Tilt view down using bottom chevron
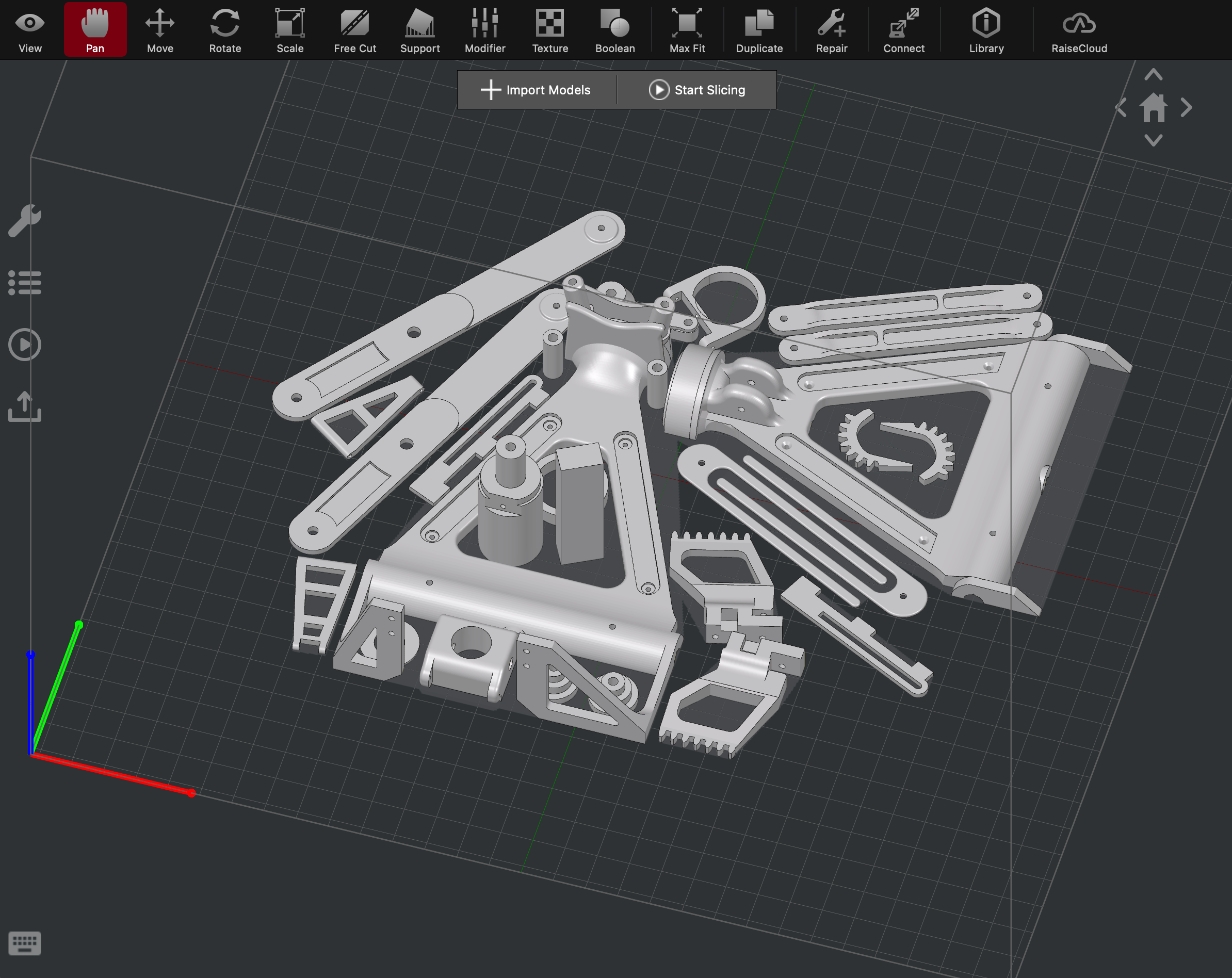The width and height of the screenshot is (1232, 978). (1153, 140)
